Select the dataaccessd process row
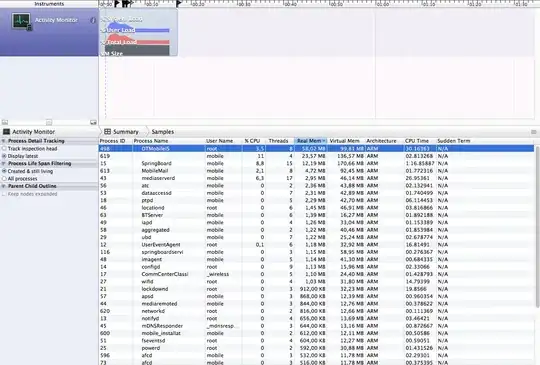Screen dimensions: 540x365 (x=316, y=193)
